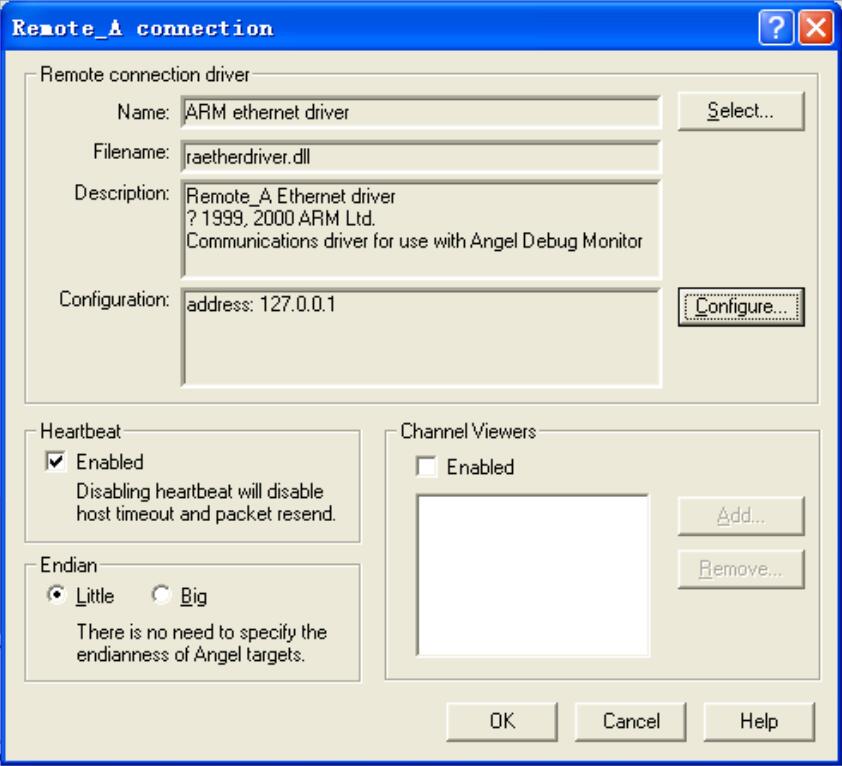
Task: Click the Select... driver button
Action: [x=741, y=111]
